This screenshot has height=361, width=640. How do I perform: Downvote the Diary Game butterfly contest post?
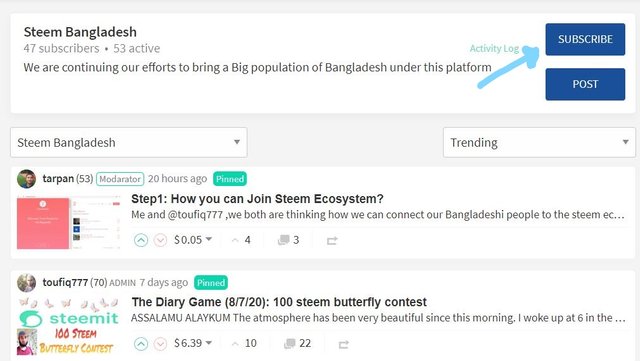(160, 344)
